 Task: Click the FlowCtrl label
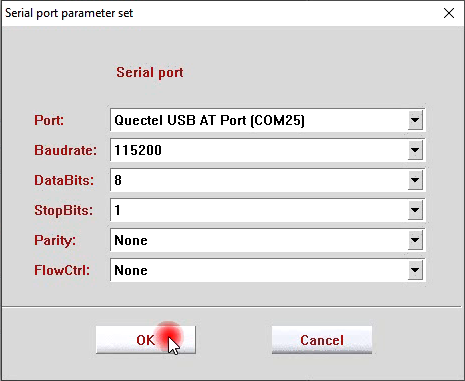tap(62, 270)
